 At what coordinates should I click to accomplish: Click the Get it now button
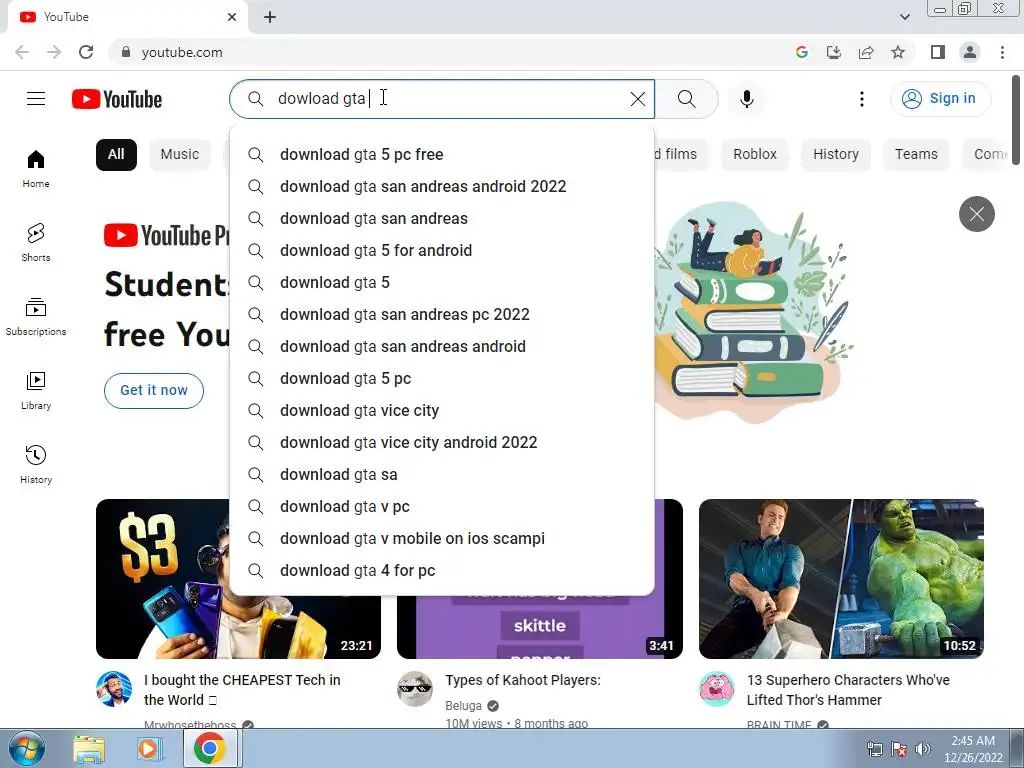click(x=153, y=391)
